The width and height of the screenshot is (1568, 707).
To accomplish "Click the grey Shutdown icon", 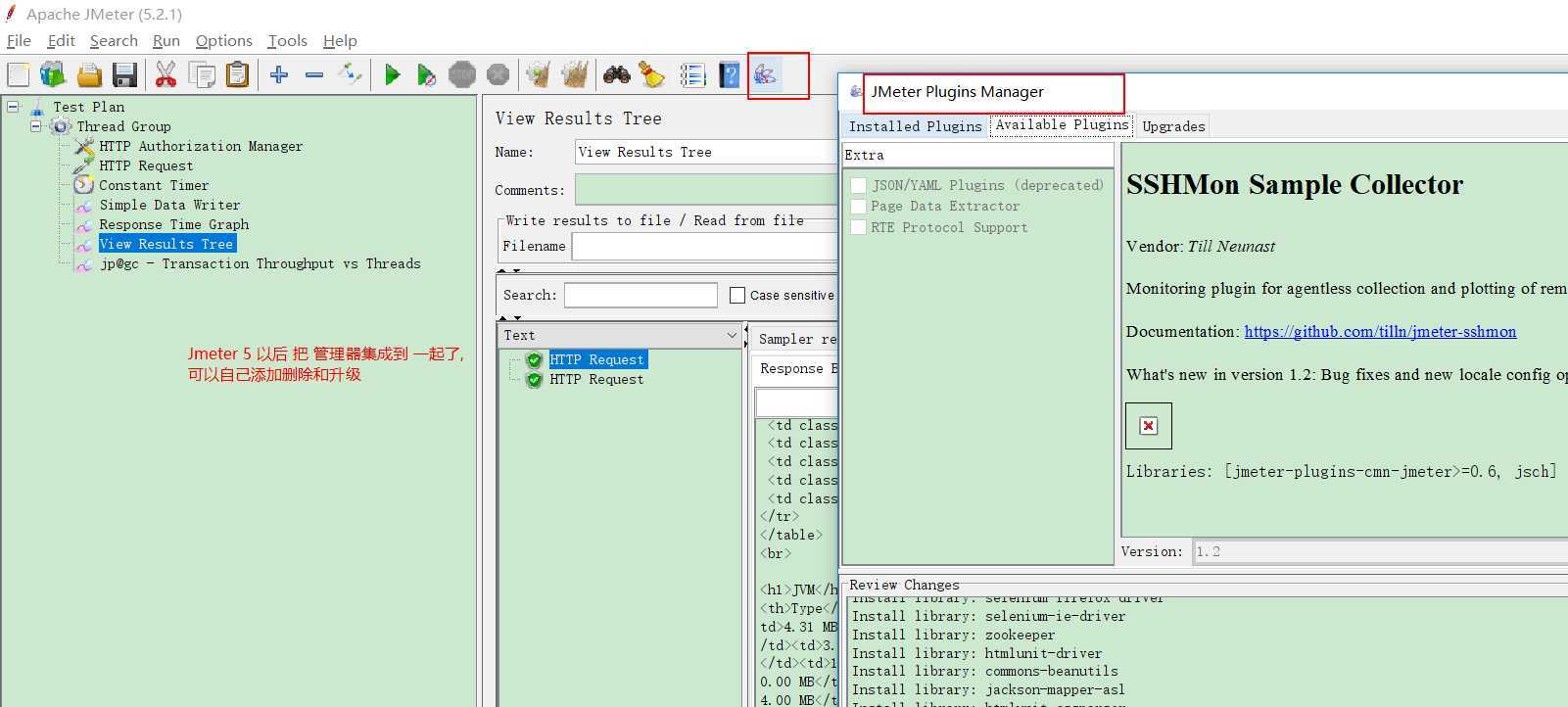I will [498, 74].
